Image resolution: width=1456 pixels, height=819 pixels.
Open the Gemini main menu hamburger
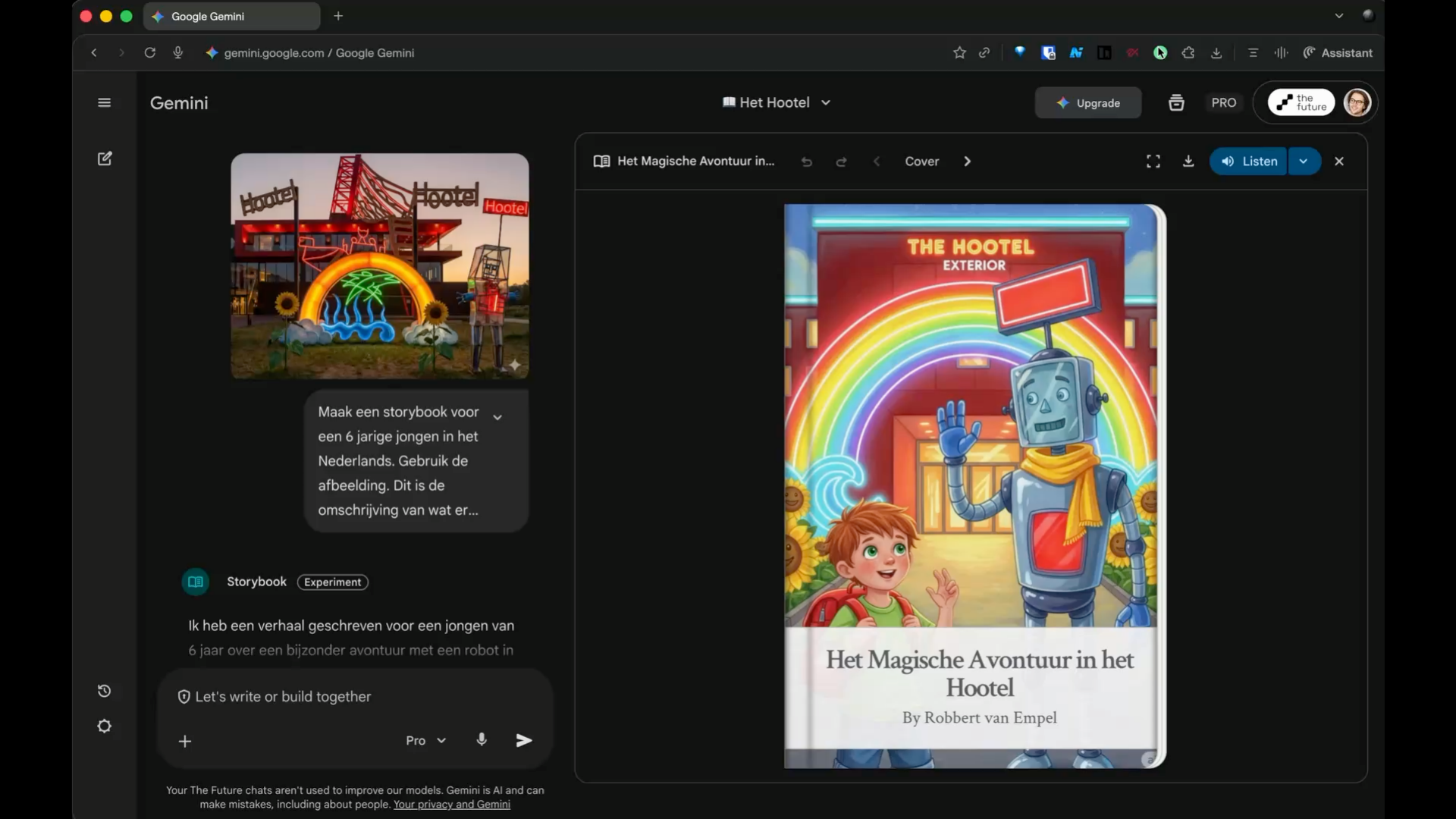click(x=105, y=102)
